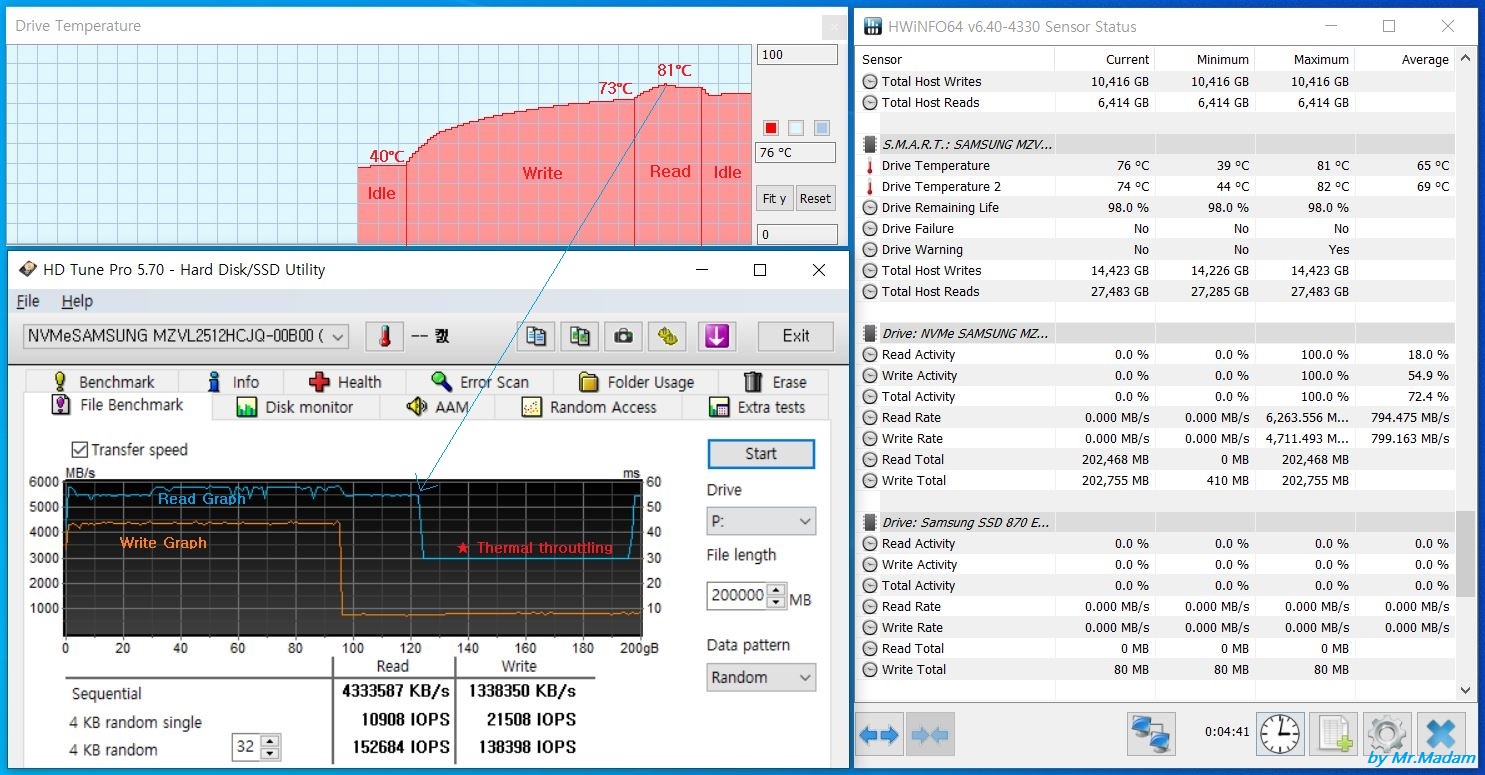Click the thermometer temperature icon in HD Tune
Screen dimensions: 1485x775
(x=384, y=336)
